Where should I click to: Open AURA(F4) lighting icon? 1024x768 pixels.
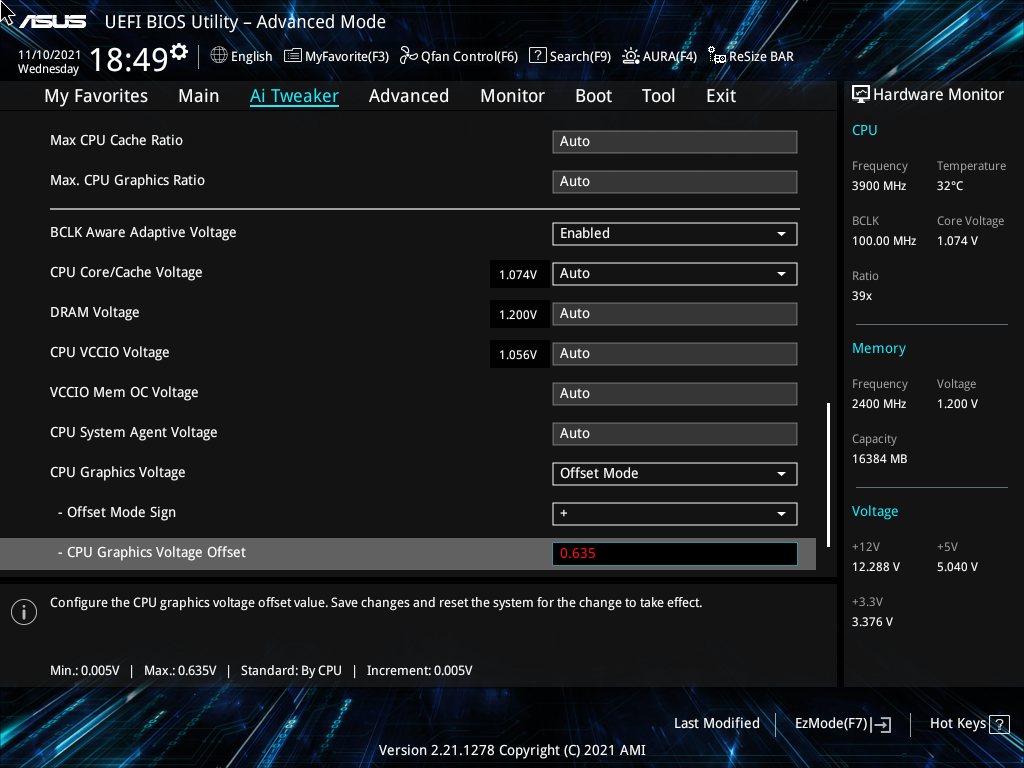click(x=630, y=56)
